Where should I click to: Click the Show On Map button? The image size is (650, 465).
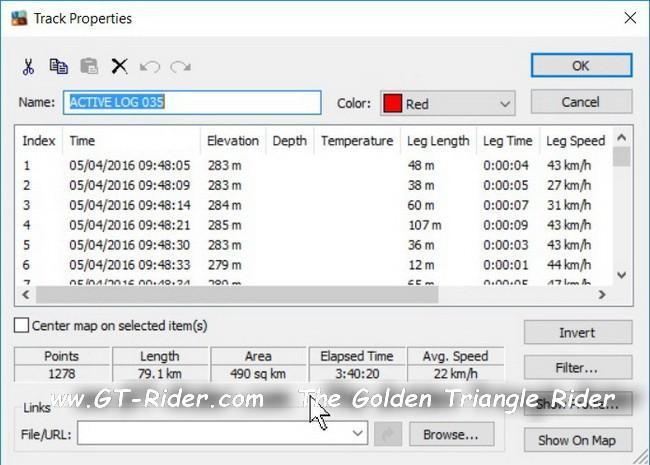(578, 440)
